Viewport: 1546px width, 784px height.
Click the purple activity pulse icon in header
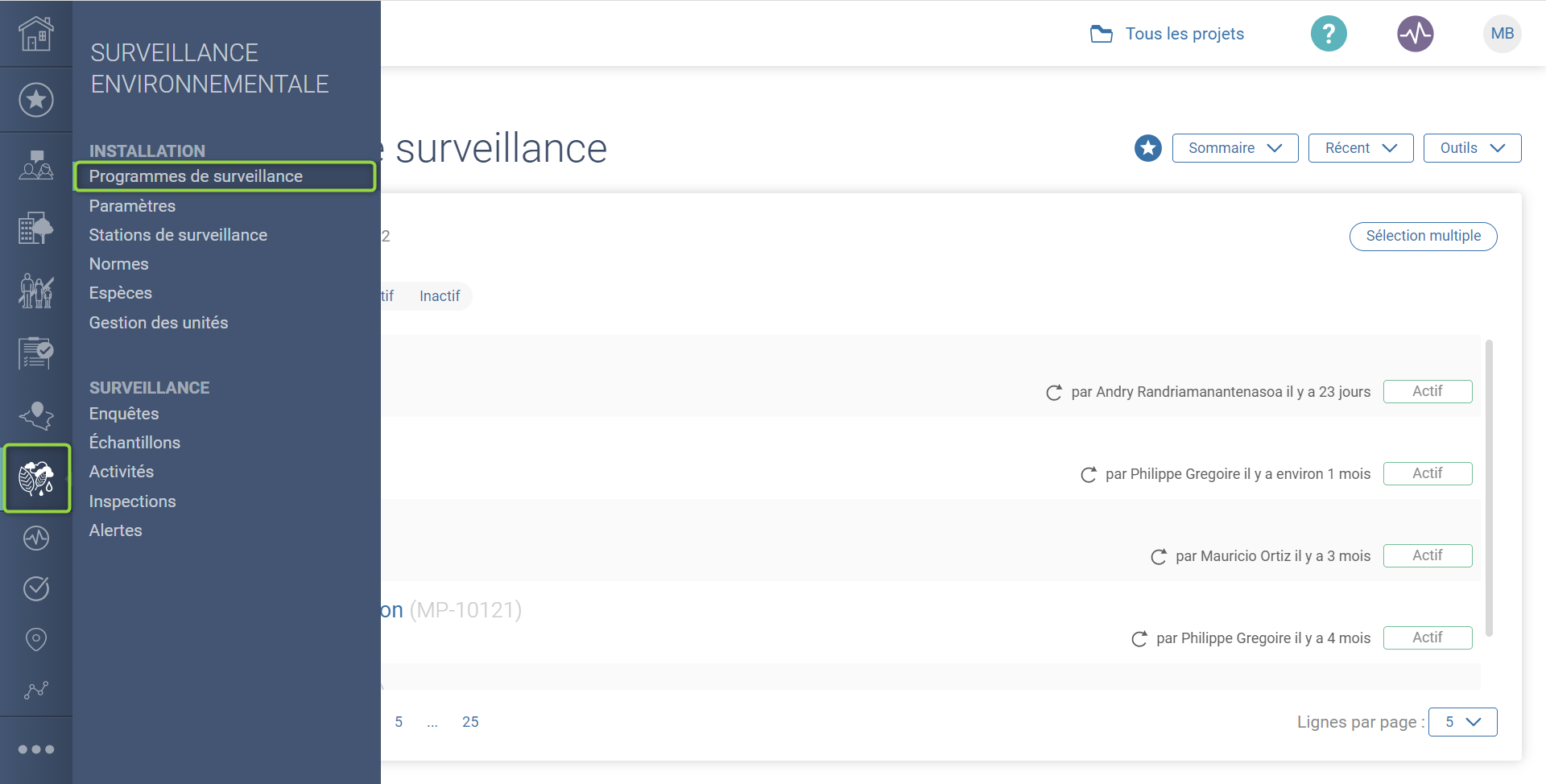point(1415,34)
